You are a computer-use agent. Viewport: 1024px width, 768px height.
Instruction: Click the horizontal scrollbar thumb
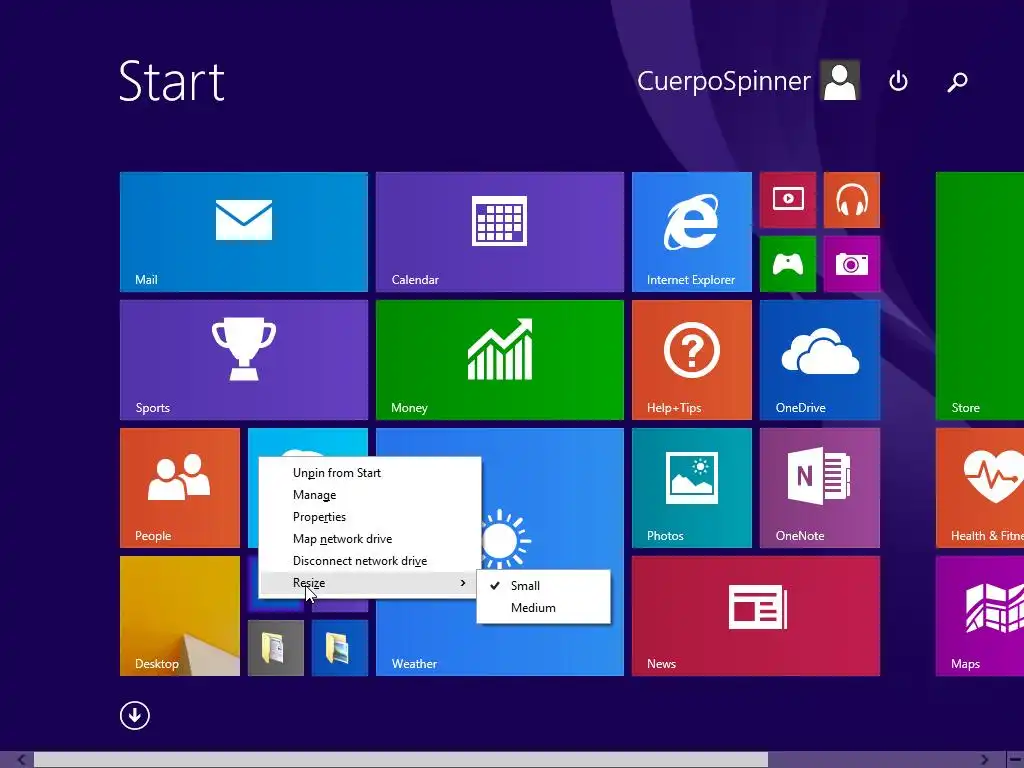click(x=400, y=760)
